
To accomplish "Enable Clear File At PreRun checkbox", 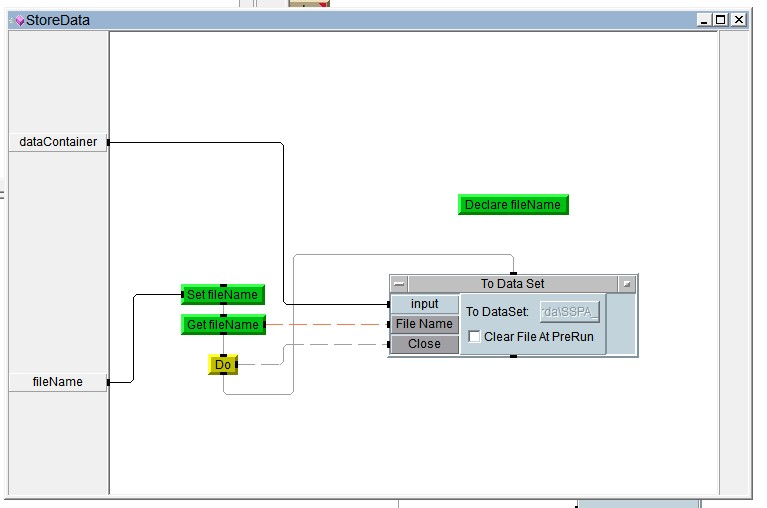I will click(475, 337).
